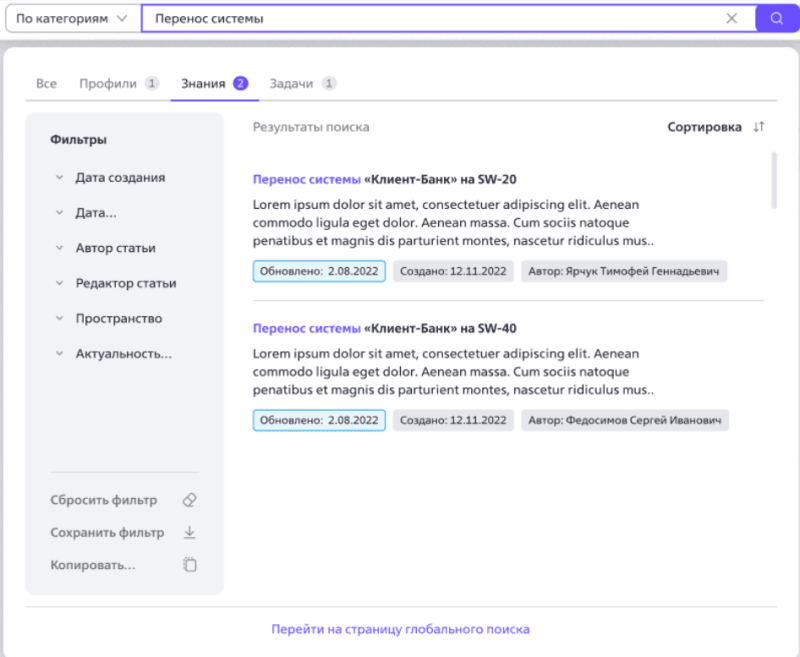800x657 pixels.
Task: Click Обновлено 2.08.2022 tag on SW-20 result
Action: point(318,271)
